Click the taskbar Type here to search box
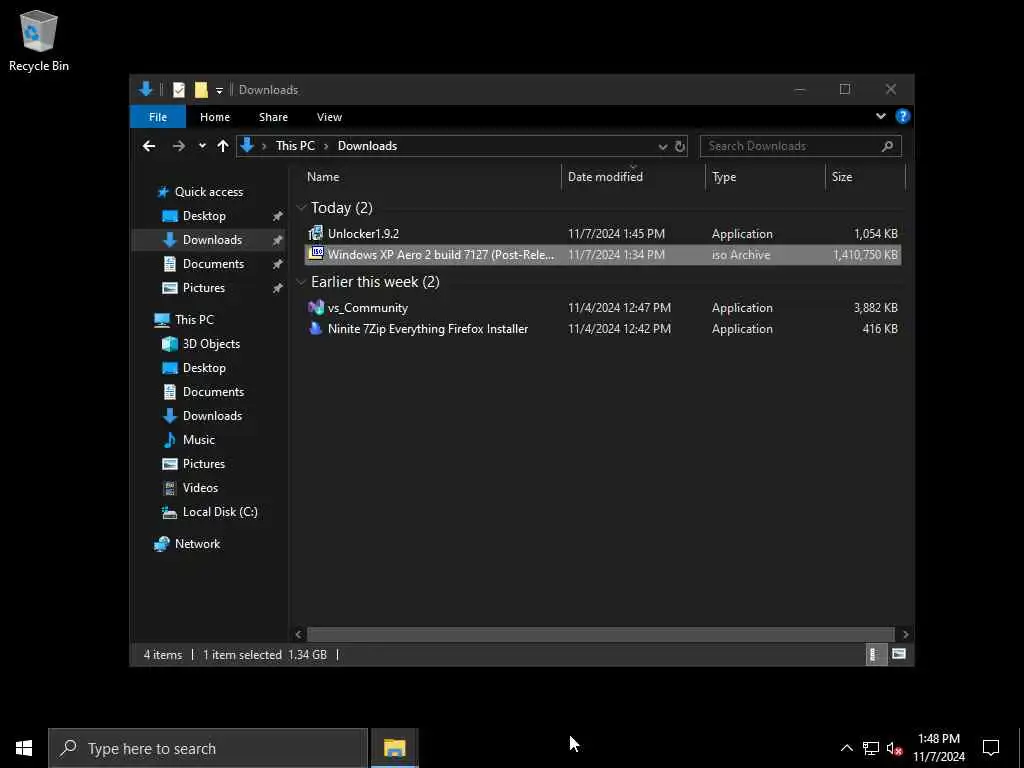This screenshot has height=768, width=1024. (x=208, y=748)
